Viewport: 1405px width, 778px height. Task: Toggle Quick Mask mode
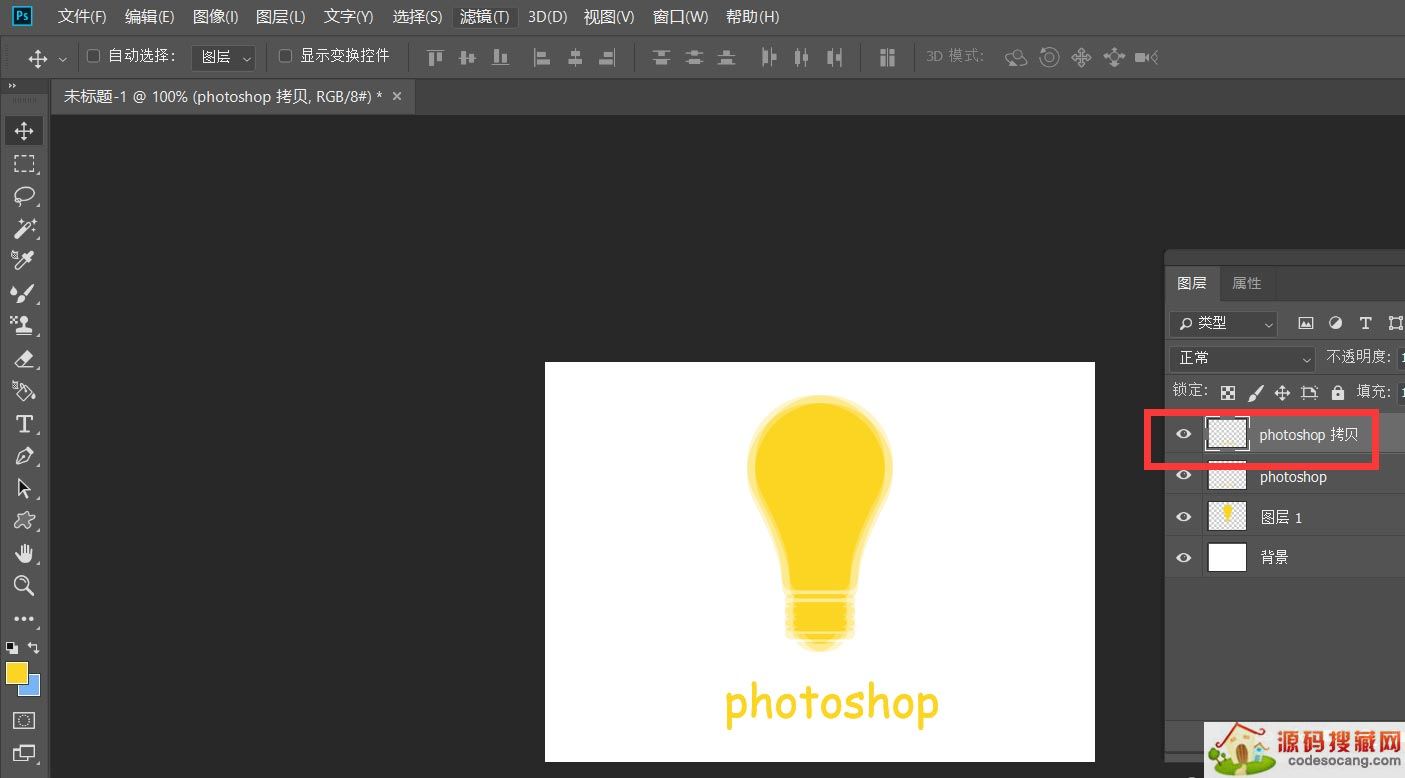(24, 720)
